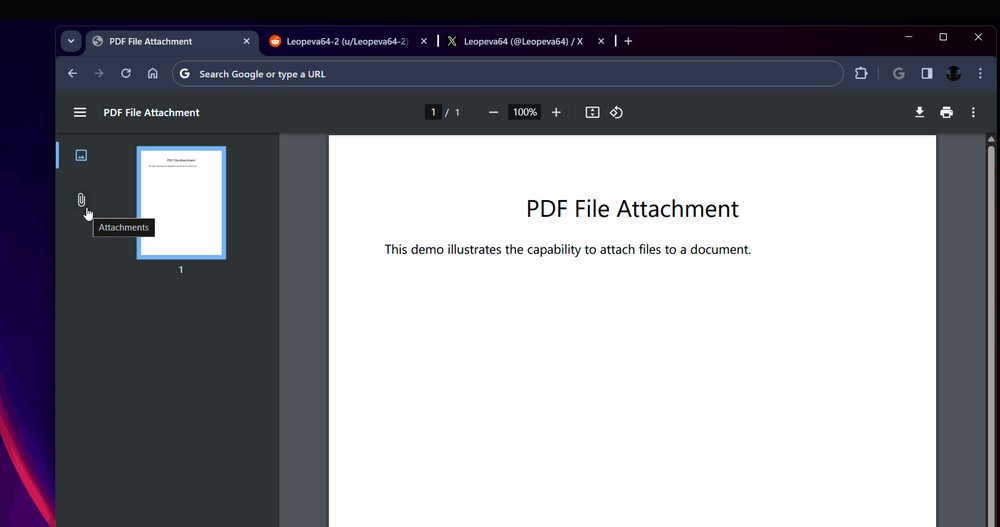Open the PDF viewer more actions menu
The width and height of the screenshot is (1000, 527).
(973, 113)
